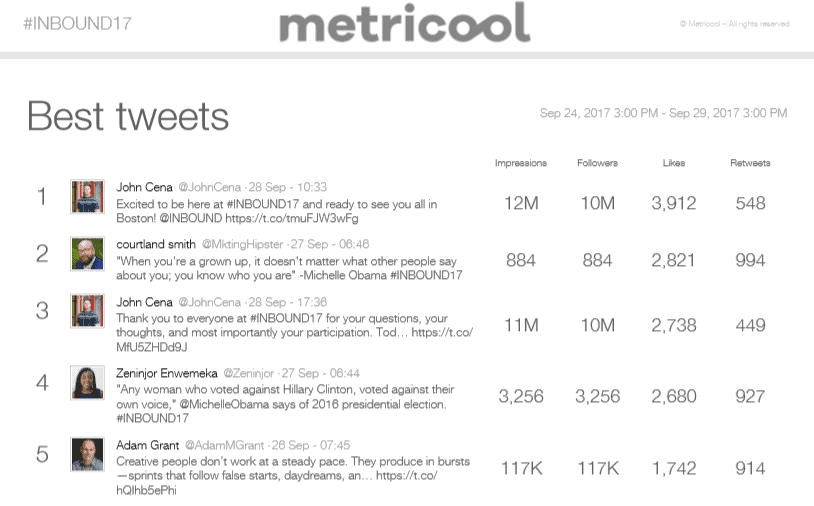
Task: Open Adam Grant's profile picture
Action: tap(87, 454)
